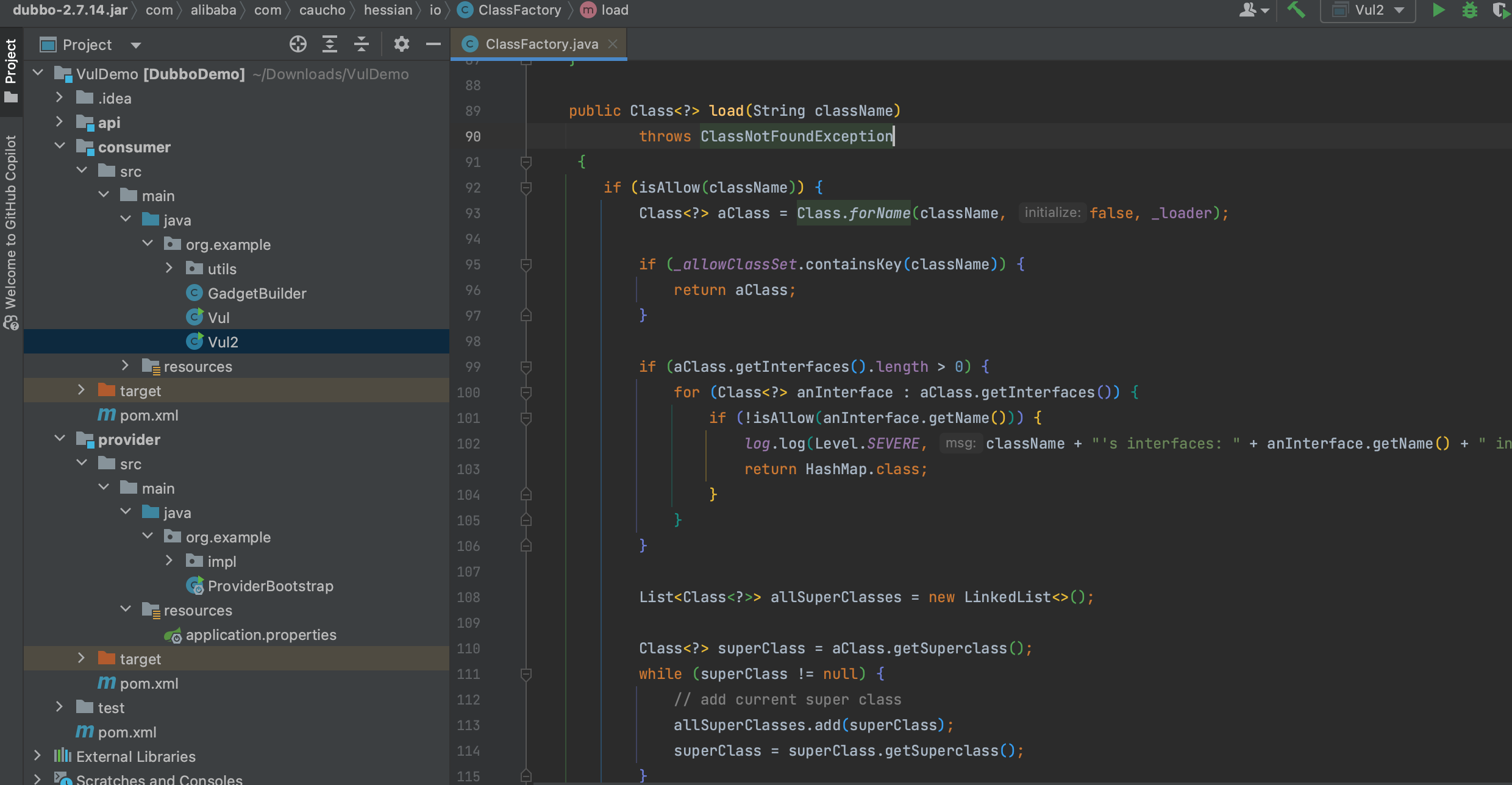1512x785 pixels.
Task: Toggle code fold marker at line 111
Action: point(526,674)
